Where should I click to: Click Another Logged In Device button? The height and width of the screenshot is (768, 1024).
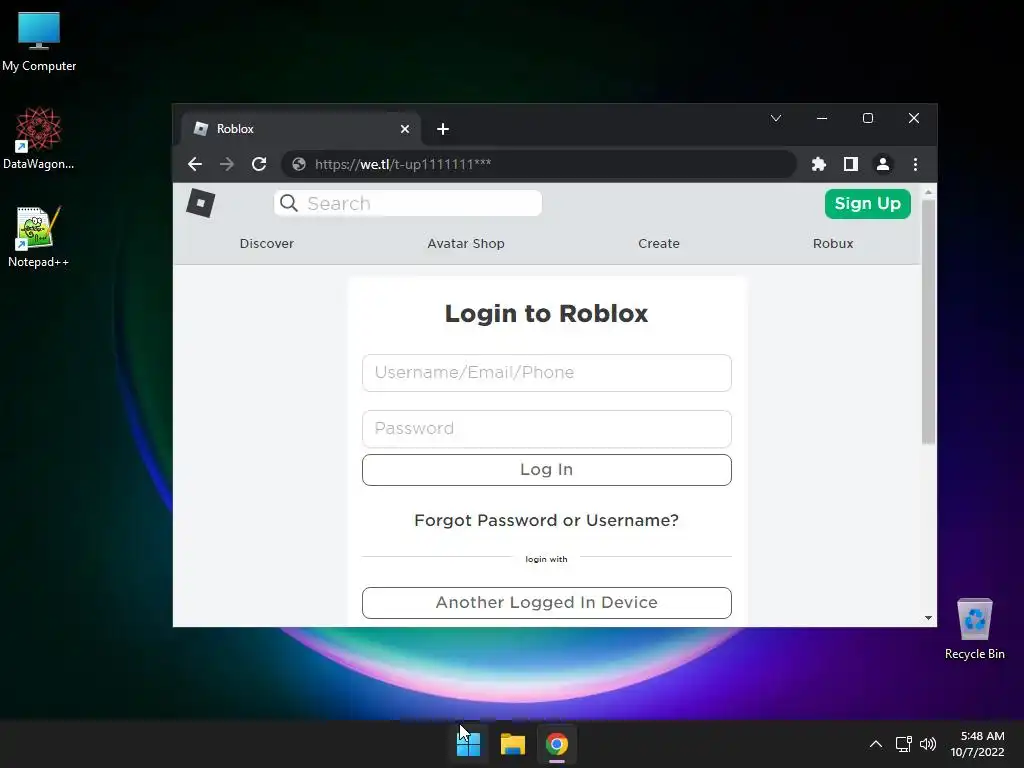[x=547, y=603]
